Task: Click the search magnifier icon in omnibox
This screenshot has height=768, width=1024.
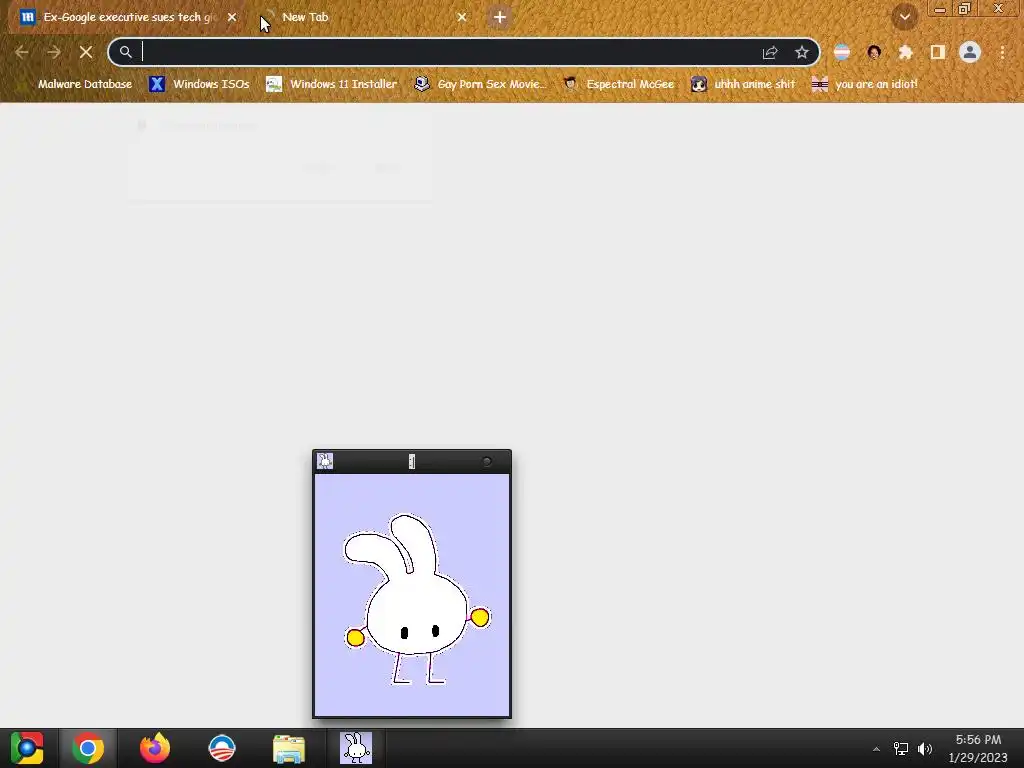Action: [125, 52]
